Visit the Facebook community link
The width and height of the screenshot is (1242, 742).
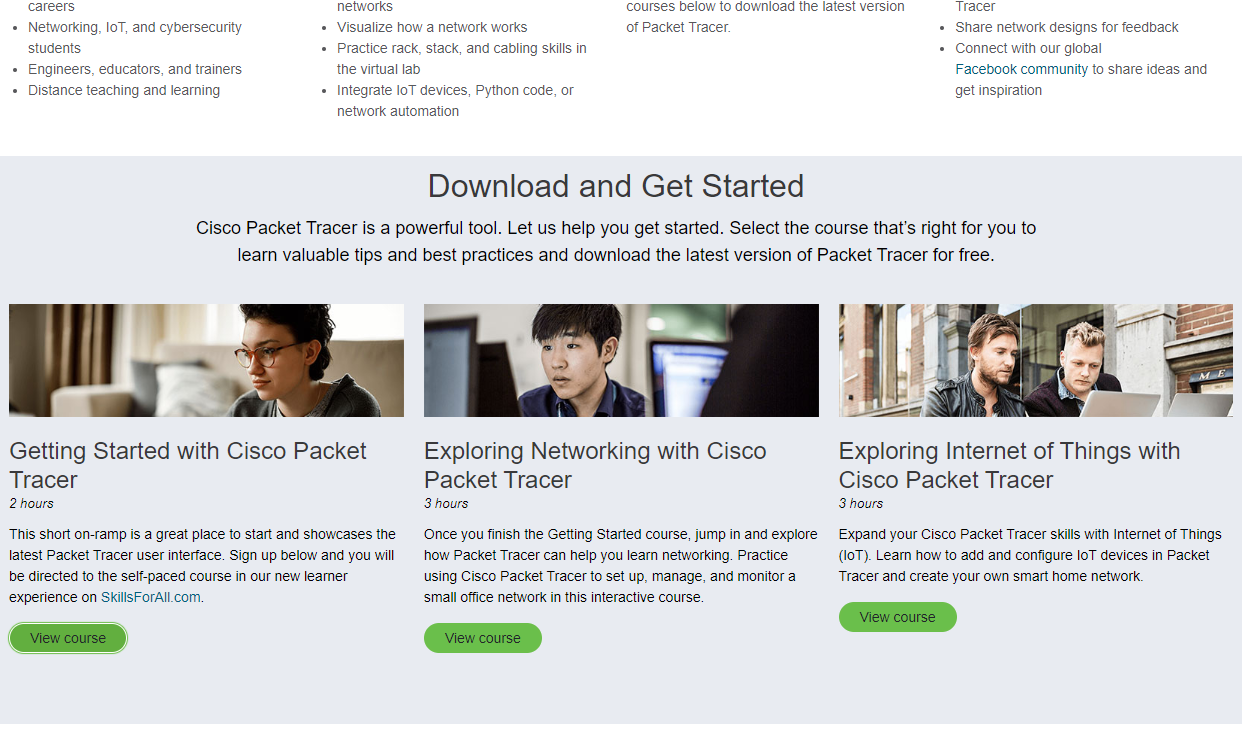(x=1022, y=69)
